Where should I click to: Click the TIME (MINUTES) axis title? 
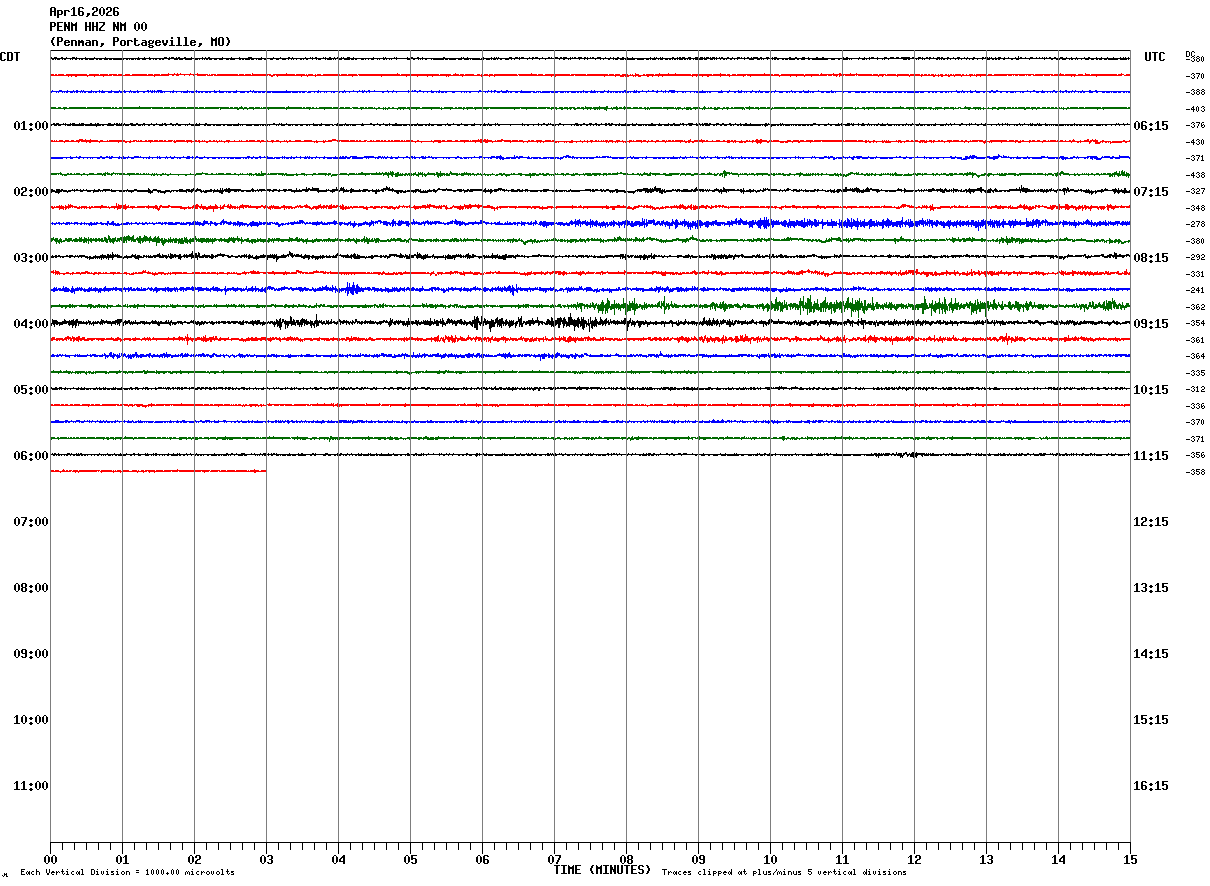tap(602, 870)
